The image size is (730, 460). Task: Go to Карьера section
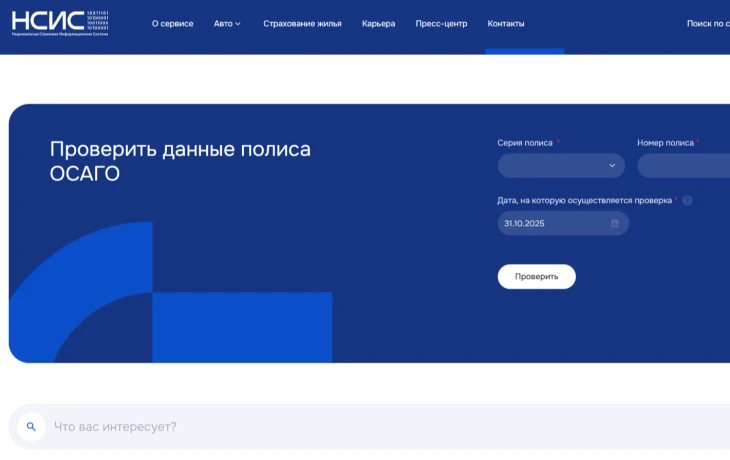(379, 23)
